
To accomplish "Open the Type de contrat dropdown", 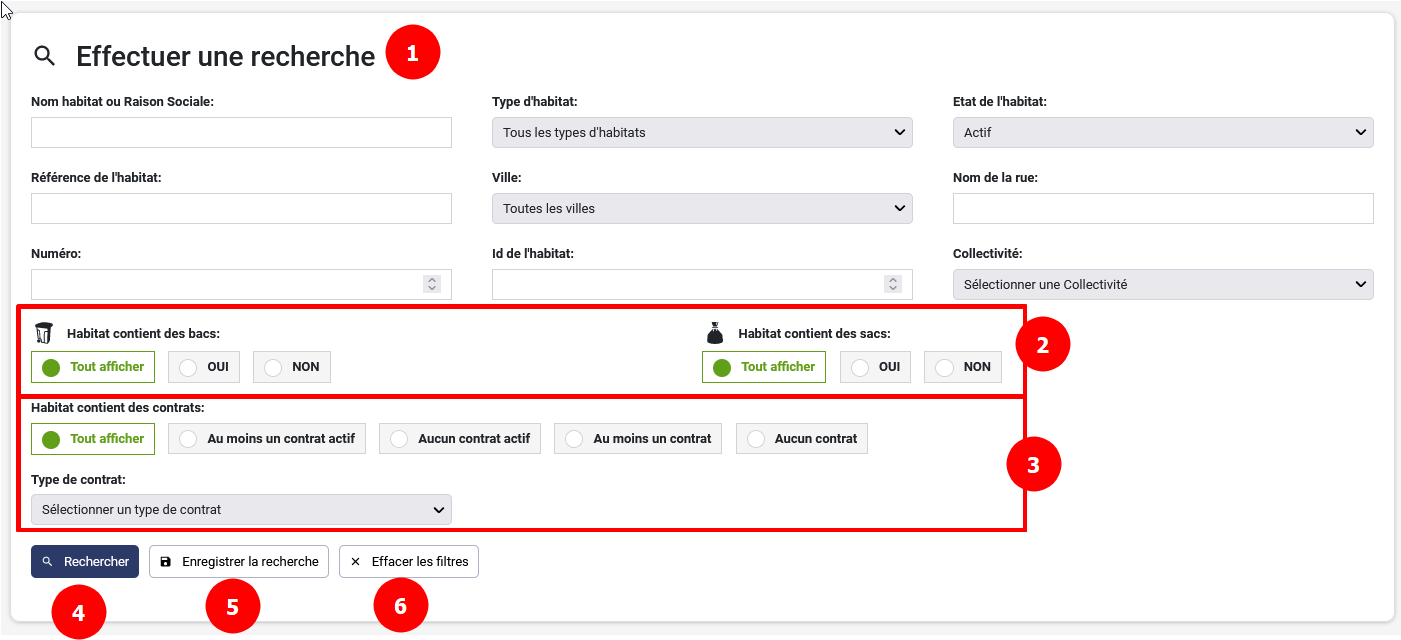I will point(241,510).
